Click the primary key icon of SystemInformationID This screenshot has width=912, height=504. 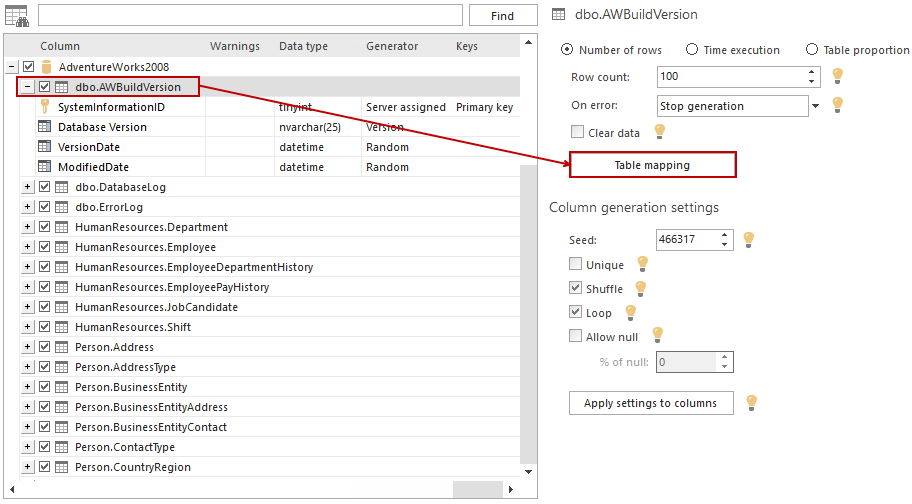[x=45, y=106]
